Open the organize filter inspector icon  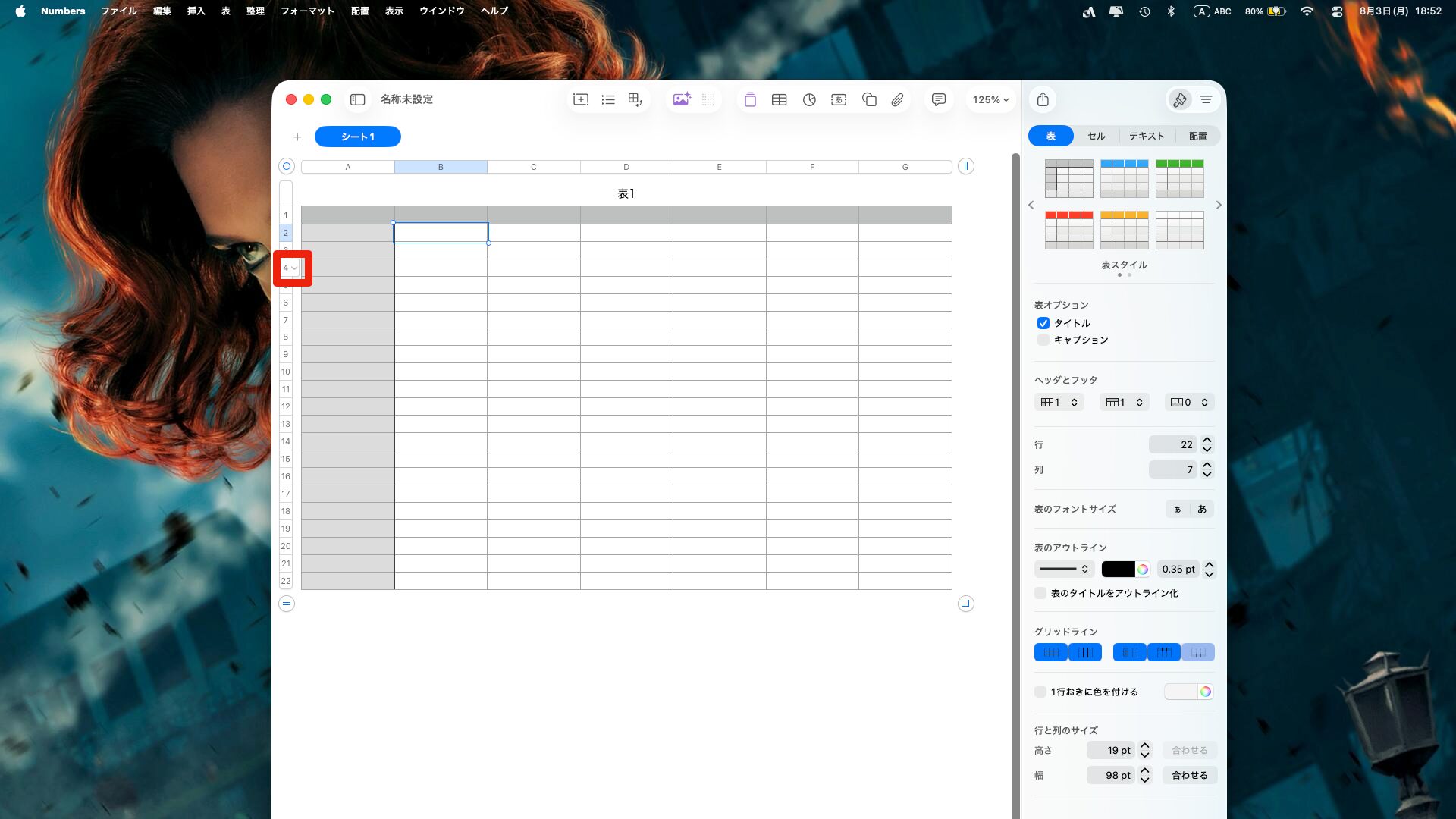(x=1206, y=99)
